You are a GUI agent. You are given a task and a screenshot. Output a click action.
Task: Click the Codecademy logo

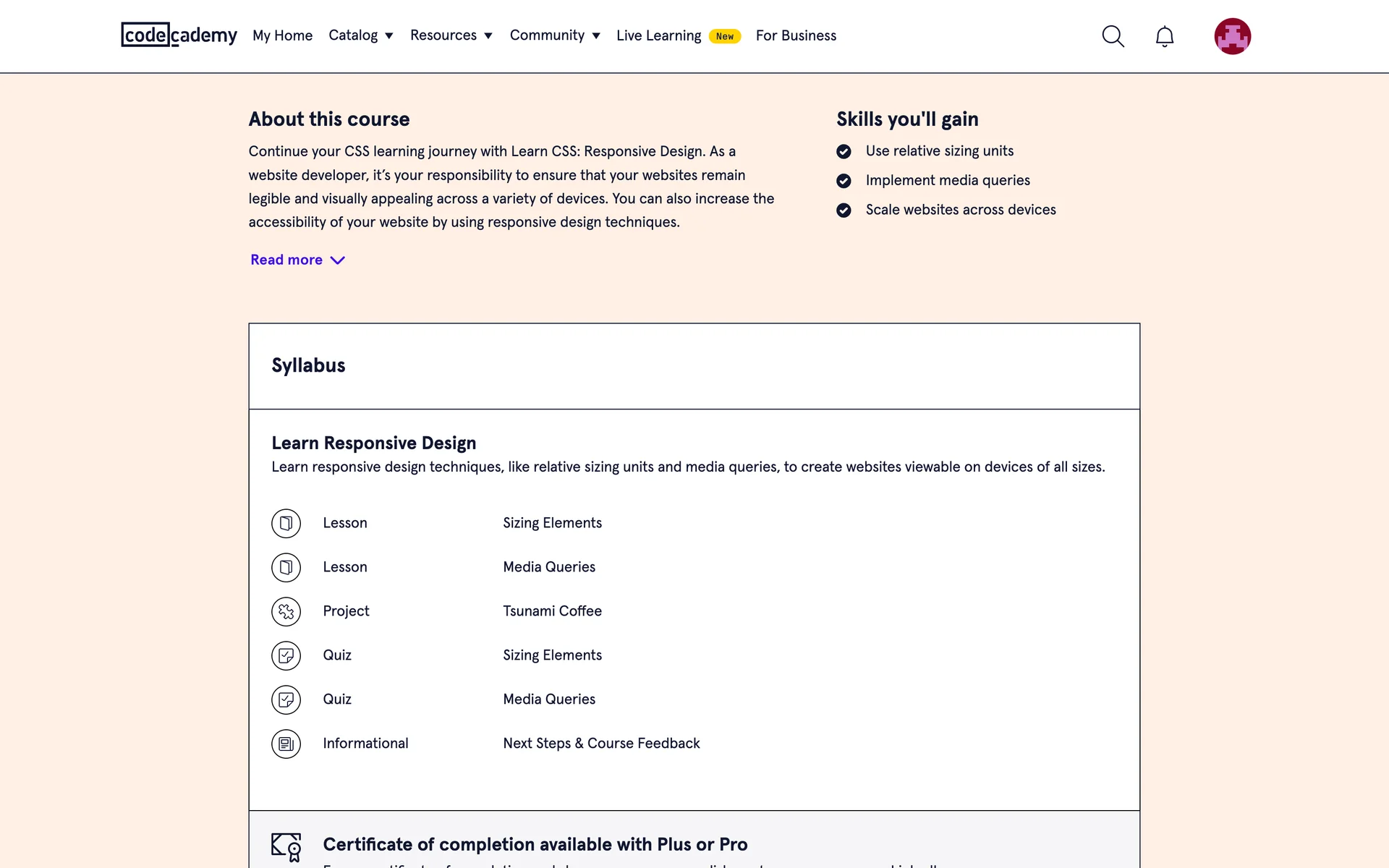click(179, 35)
